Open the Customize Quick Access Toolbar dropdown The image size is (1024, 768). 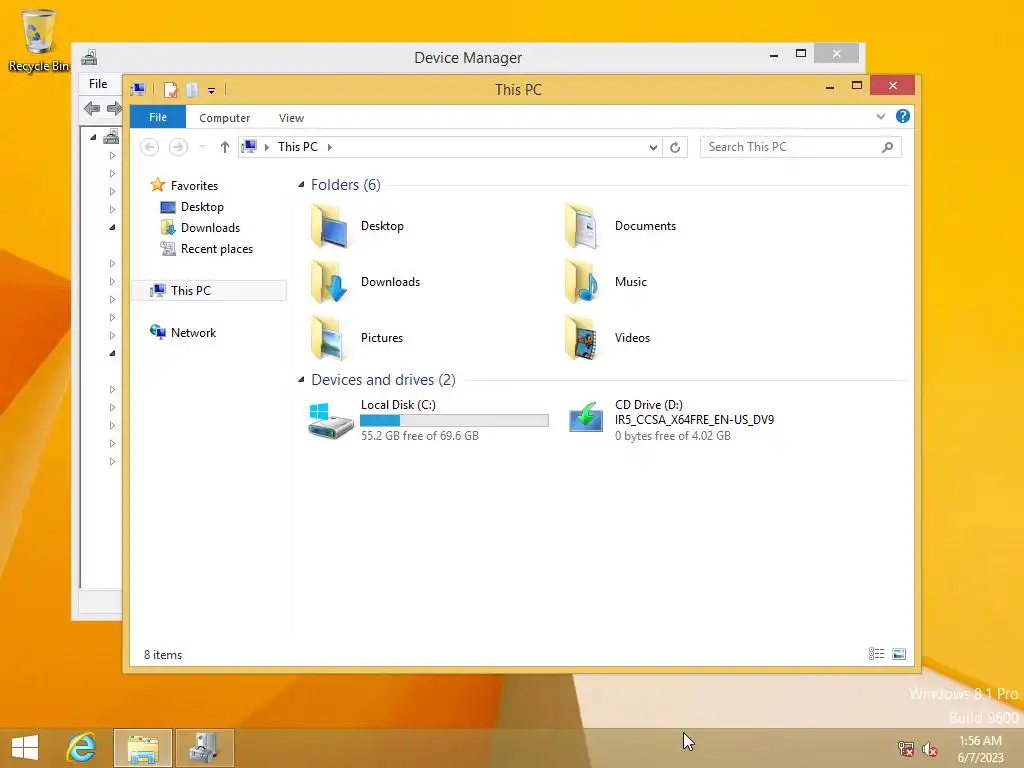(x=212, y=90)
